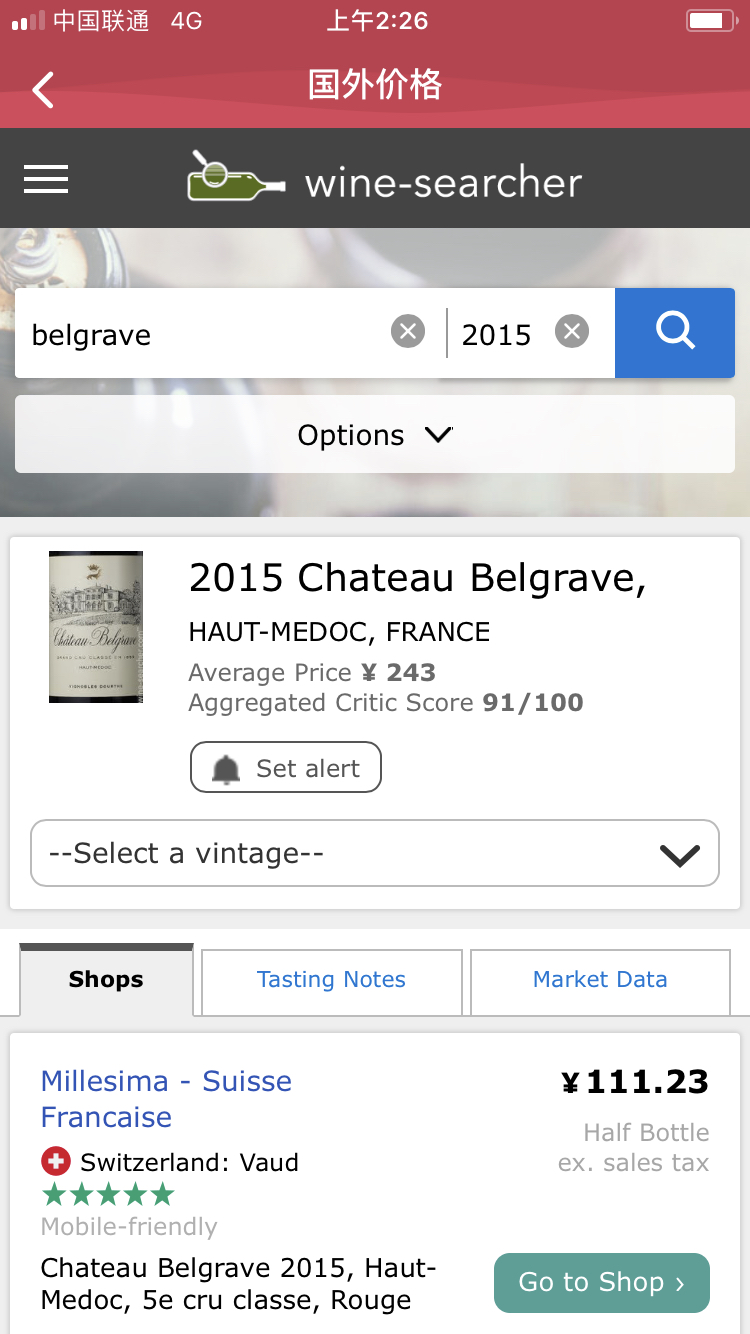Screen dimensions: 750x1334
Task: Switch to the Tasting Notes tab
Action: point(331,980)
